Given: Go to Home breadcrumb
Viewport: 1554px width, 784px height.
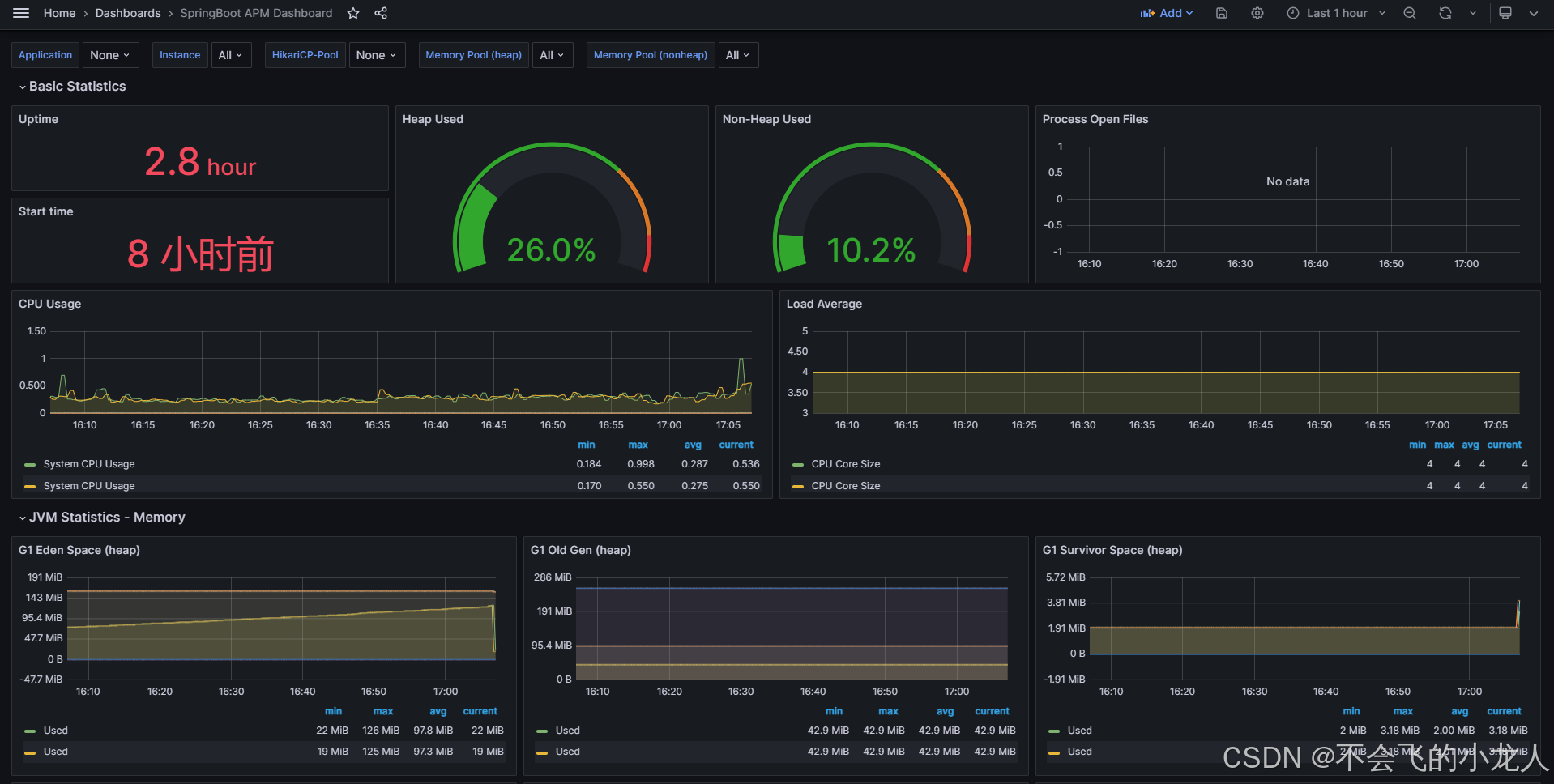Looking at the screenshot, I should coord(59,13).
